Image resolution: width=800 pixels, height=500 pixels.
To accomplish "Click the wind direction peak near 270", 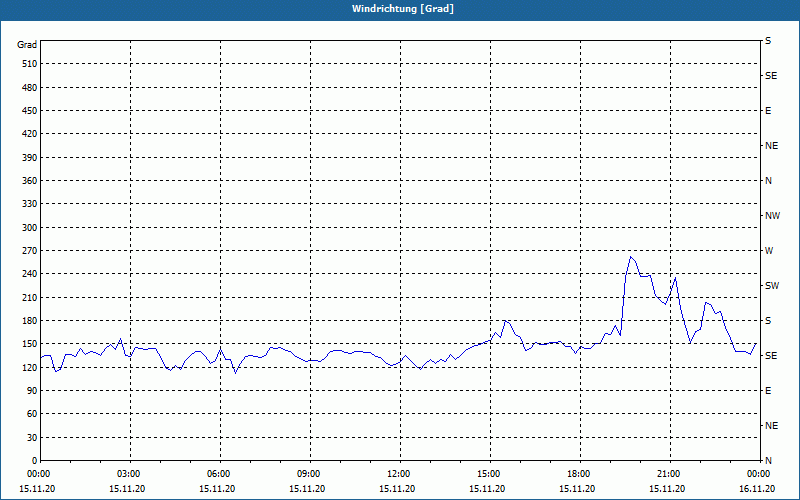I will click(631, 257).
